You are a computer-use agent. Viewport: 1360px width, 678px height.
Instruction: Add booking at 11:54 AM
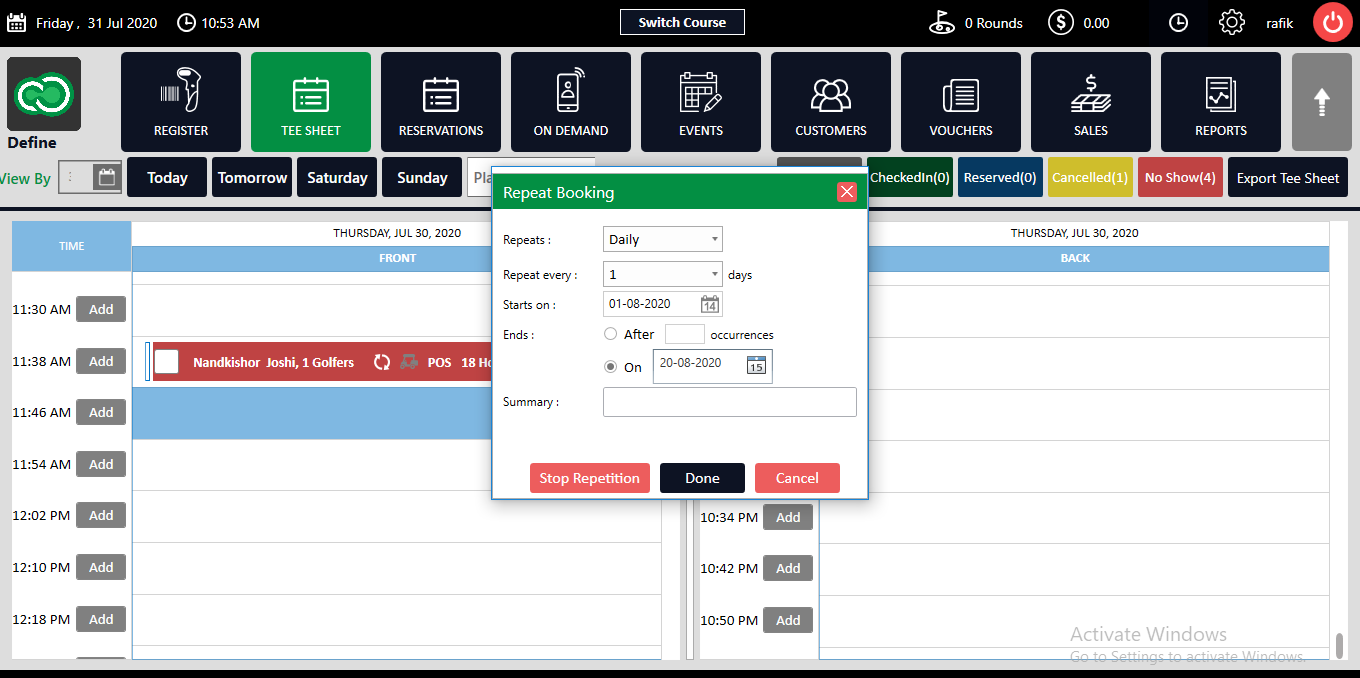pyautogui.click(x=101, y=464)
